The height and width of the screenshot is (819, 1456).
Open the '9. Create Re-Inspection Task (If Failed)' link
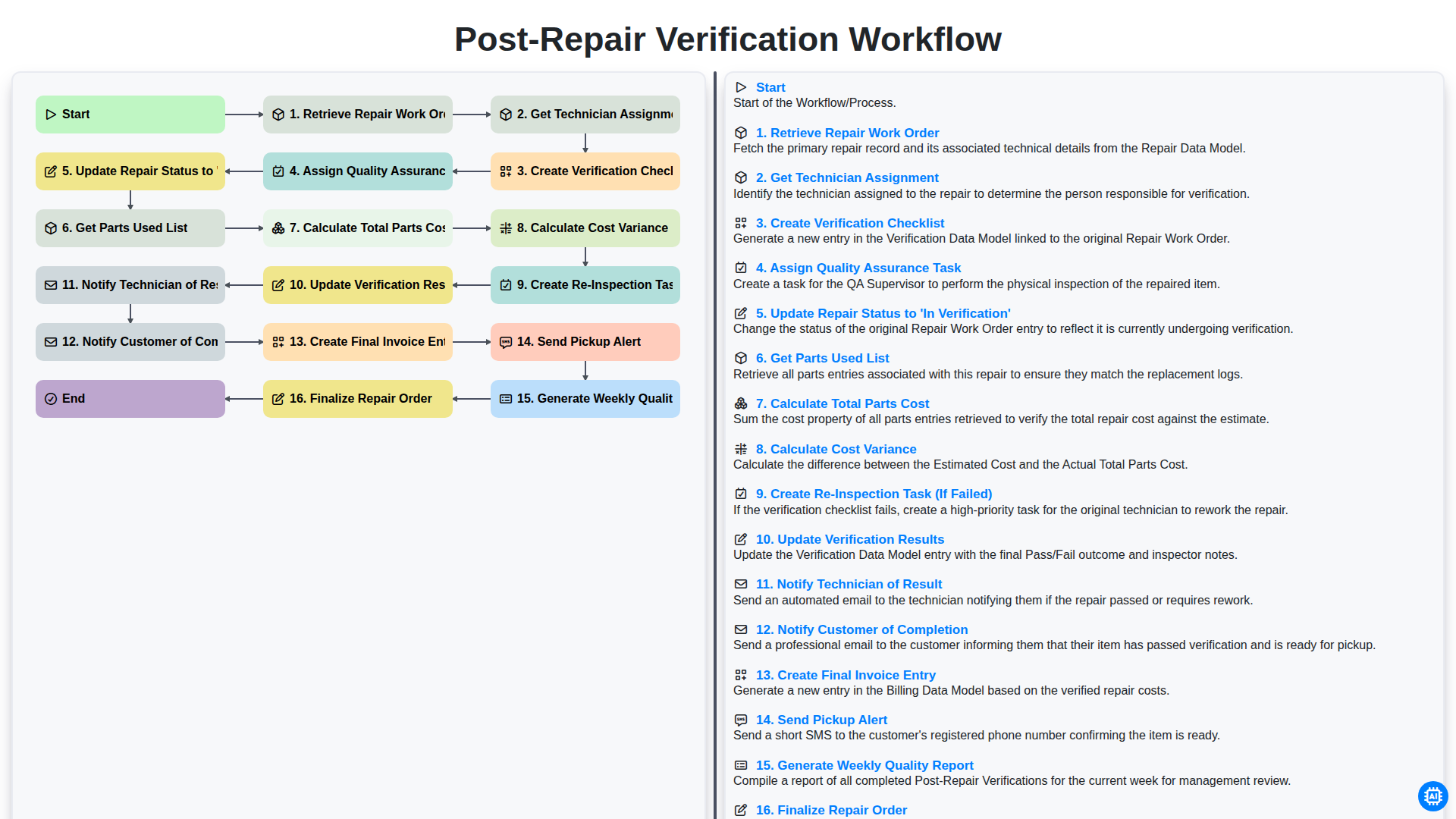(x=874, y=494)
